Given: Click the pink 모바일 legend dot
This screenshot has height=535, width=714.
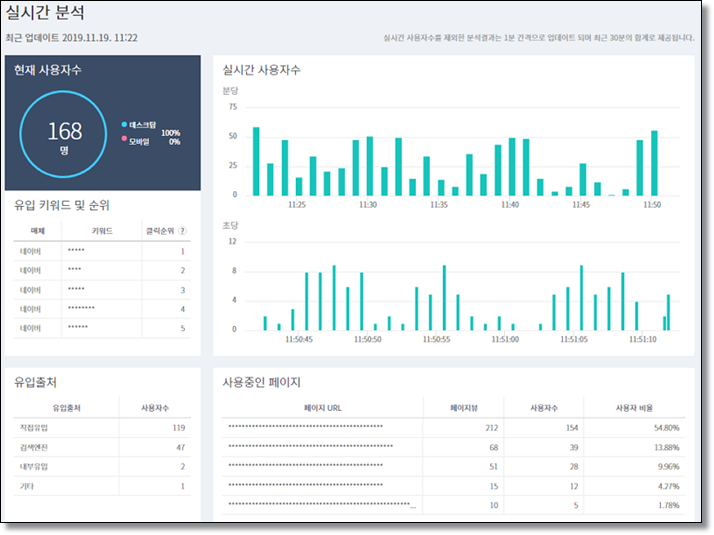Looking at the screenshot, I should [124, 139].
